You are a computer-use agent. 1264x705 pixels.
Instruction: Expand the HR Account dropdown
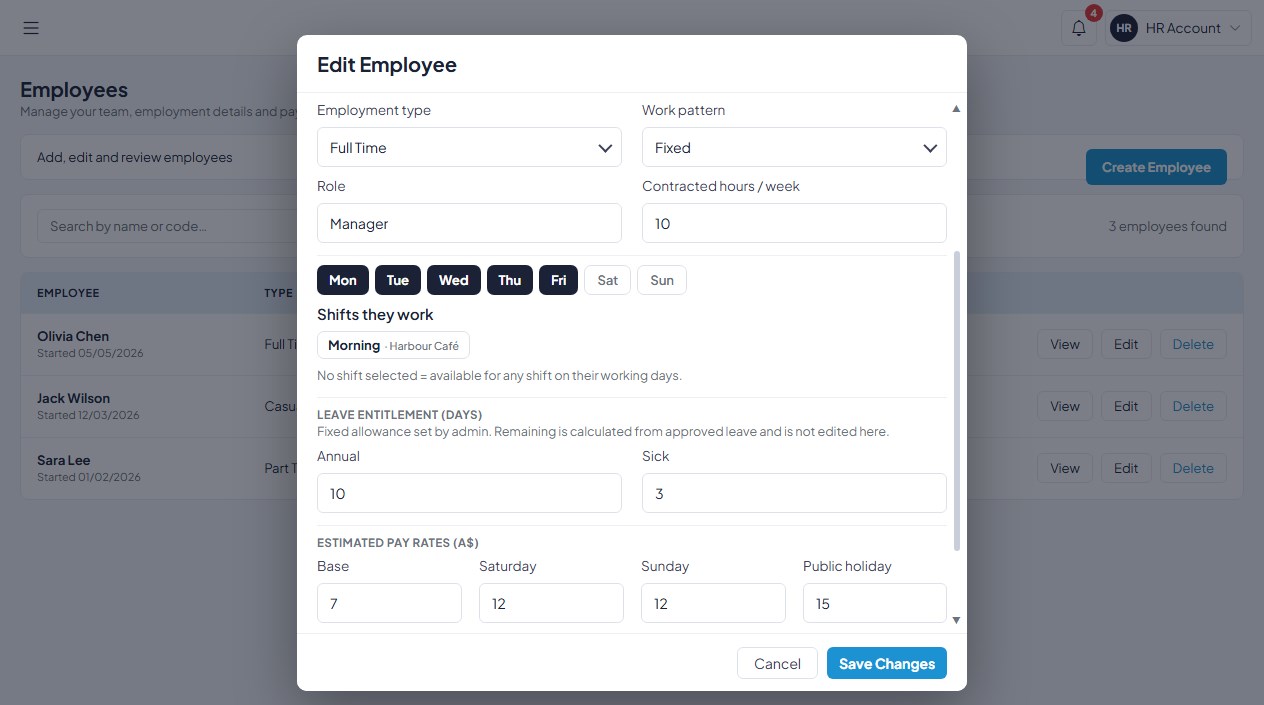tap(1179, 28)
